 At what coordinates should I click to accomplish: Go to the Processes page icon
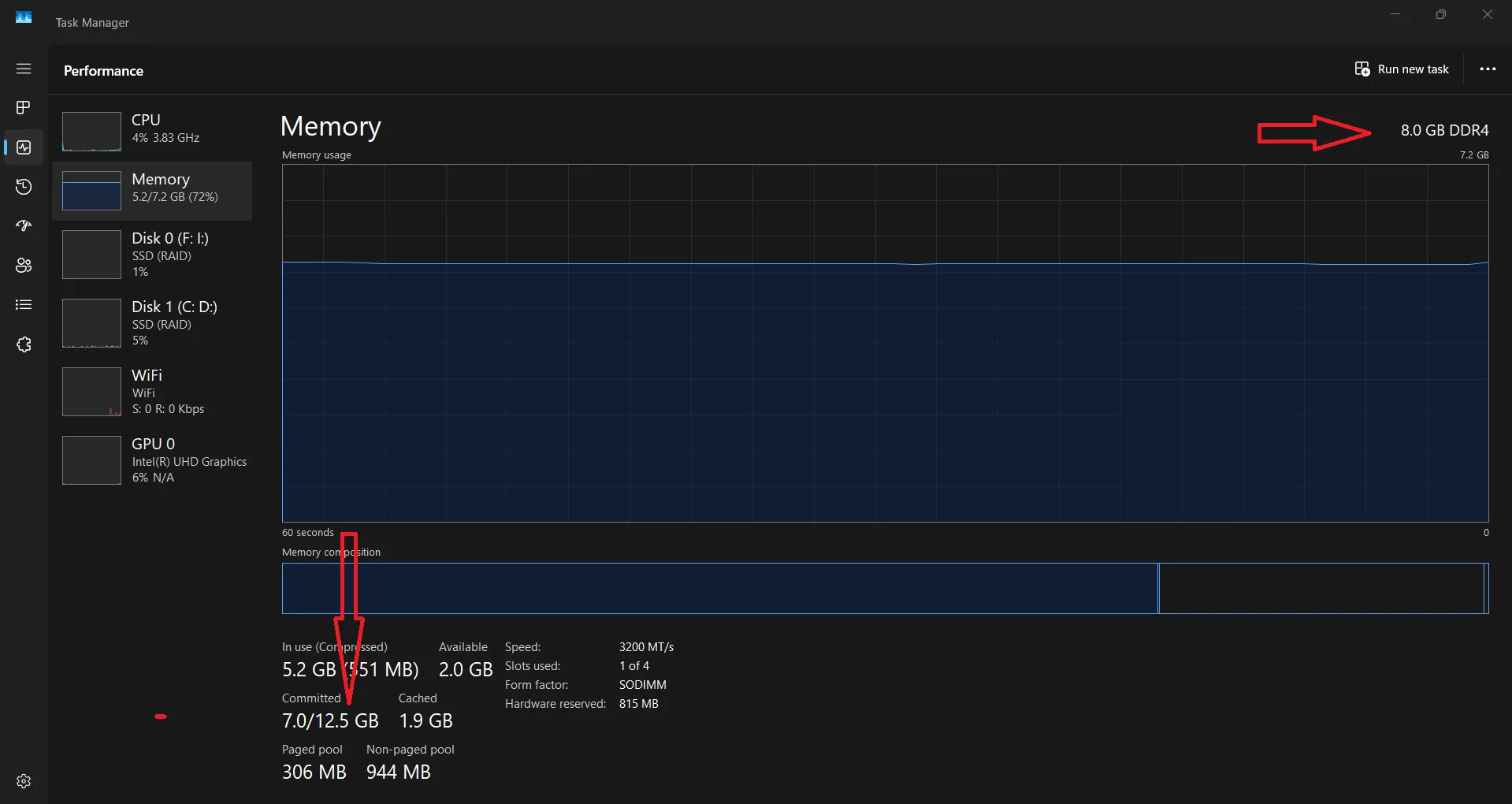point(24,107)
